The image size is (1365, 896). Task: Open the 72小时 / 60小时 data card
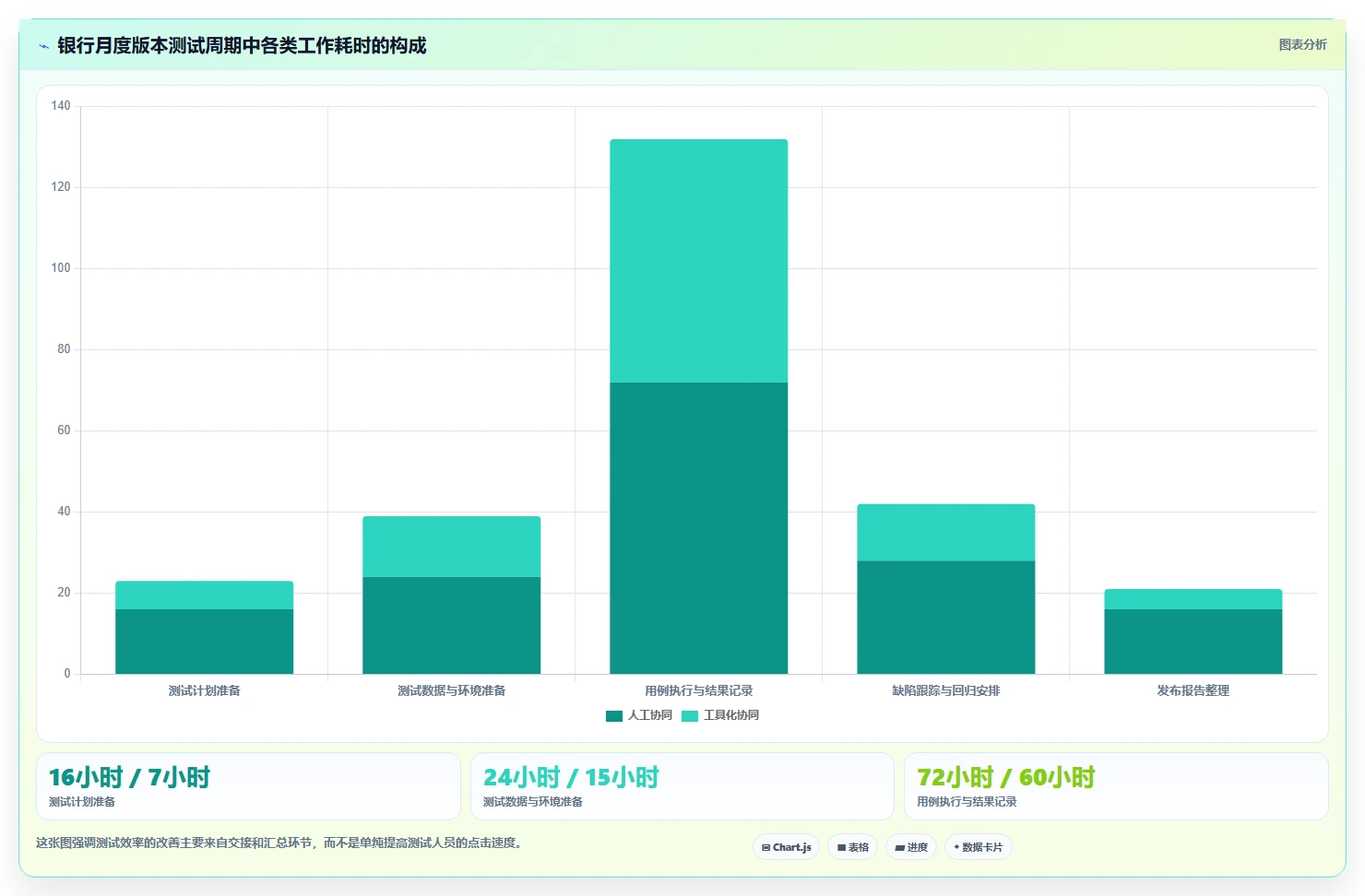pyautogui.click(x=1116, y=786)
